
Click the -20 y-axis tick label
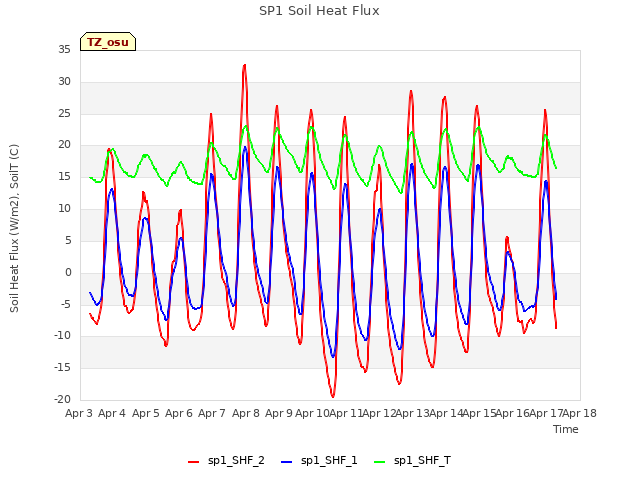coord(62,400)
